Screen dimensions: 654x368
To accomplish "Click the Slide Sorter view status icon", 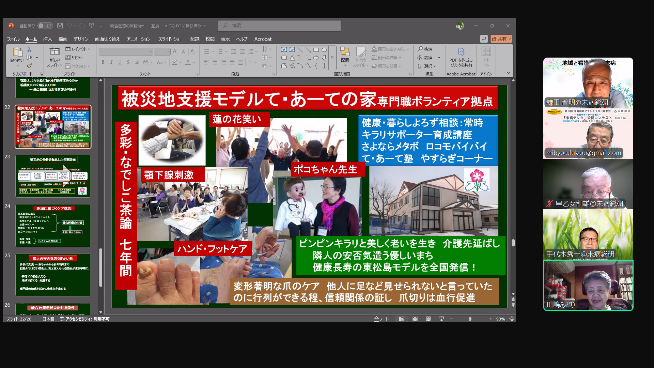I will pyautogui.click(x=415, y=319).
